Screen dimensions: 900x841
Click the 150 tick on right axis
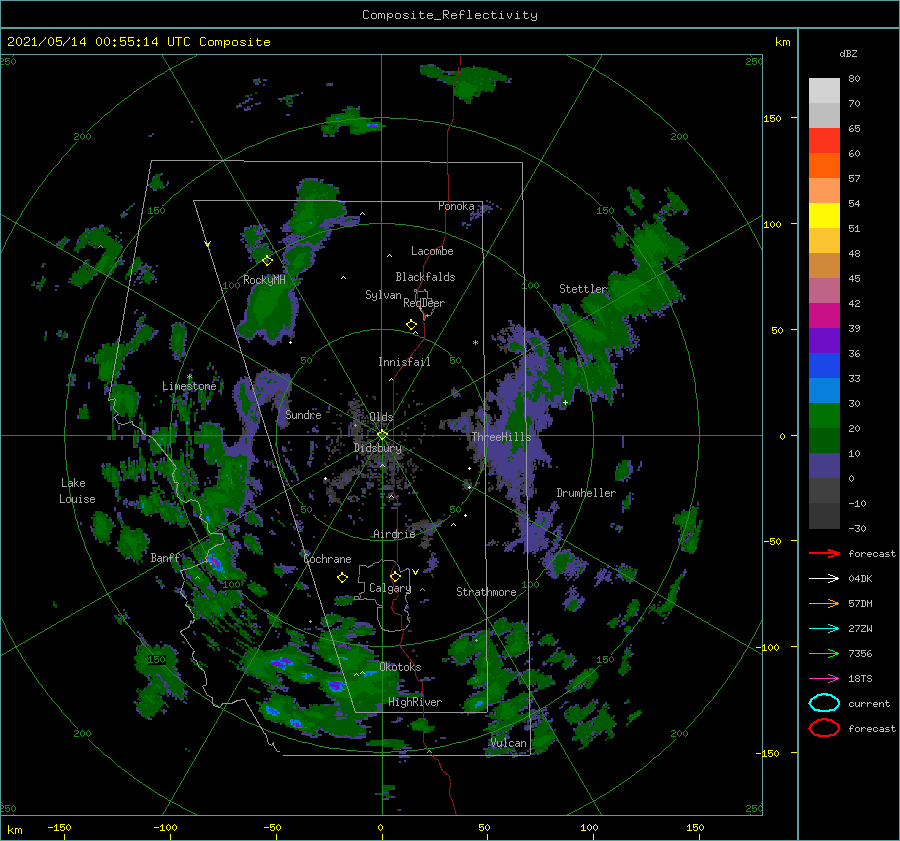click(772, 118)
